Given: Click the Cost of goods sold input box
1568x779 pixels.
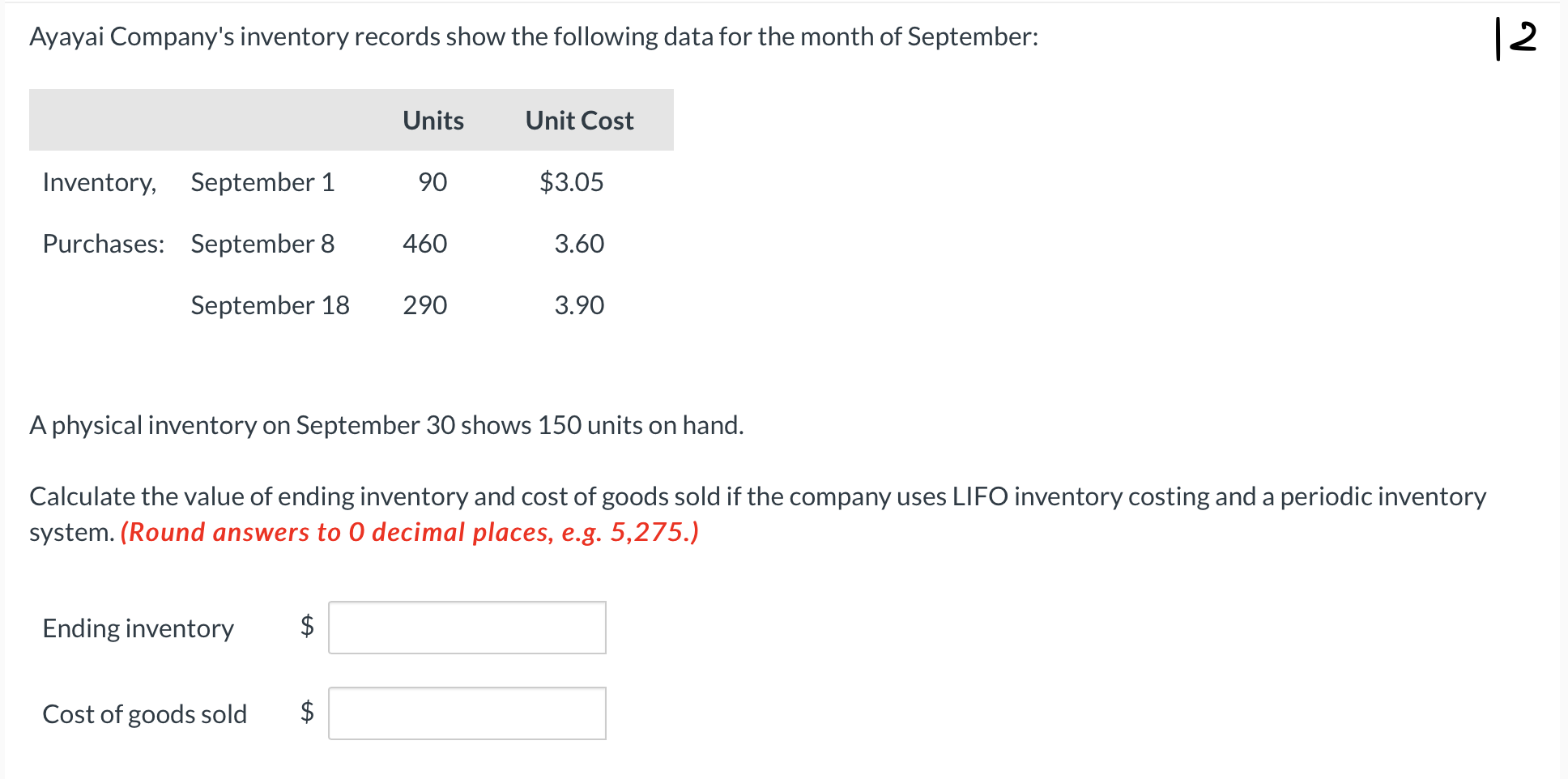Looking at the screenshot, I should point(467,713).
